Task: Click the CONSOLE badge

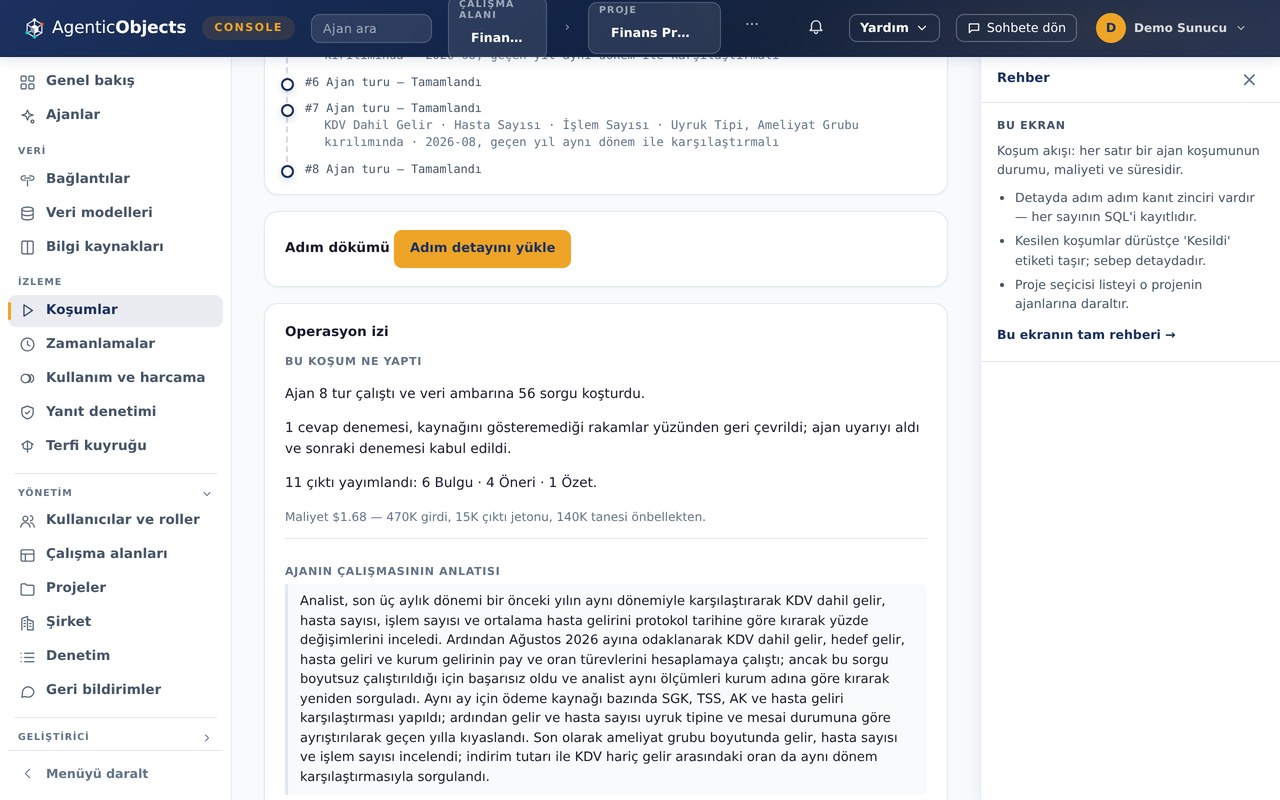Action: (x=248, y=28)
